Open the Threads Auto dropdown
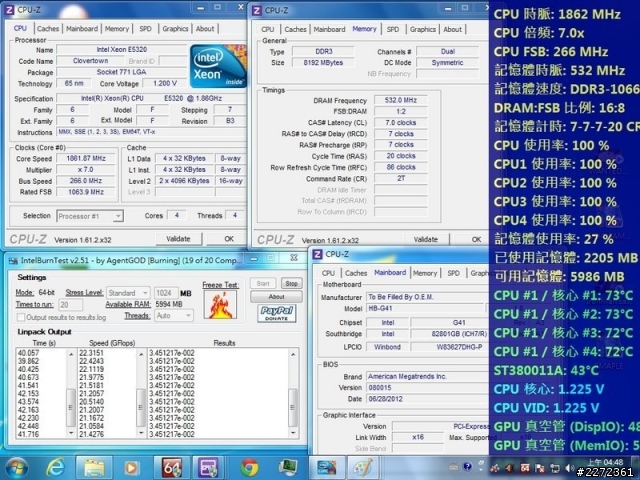The image size is (640, 480). coord(173,316)
